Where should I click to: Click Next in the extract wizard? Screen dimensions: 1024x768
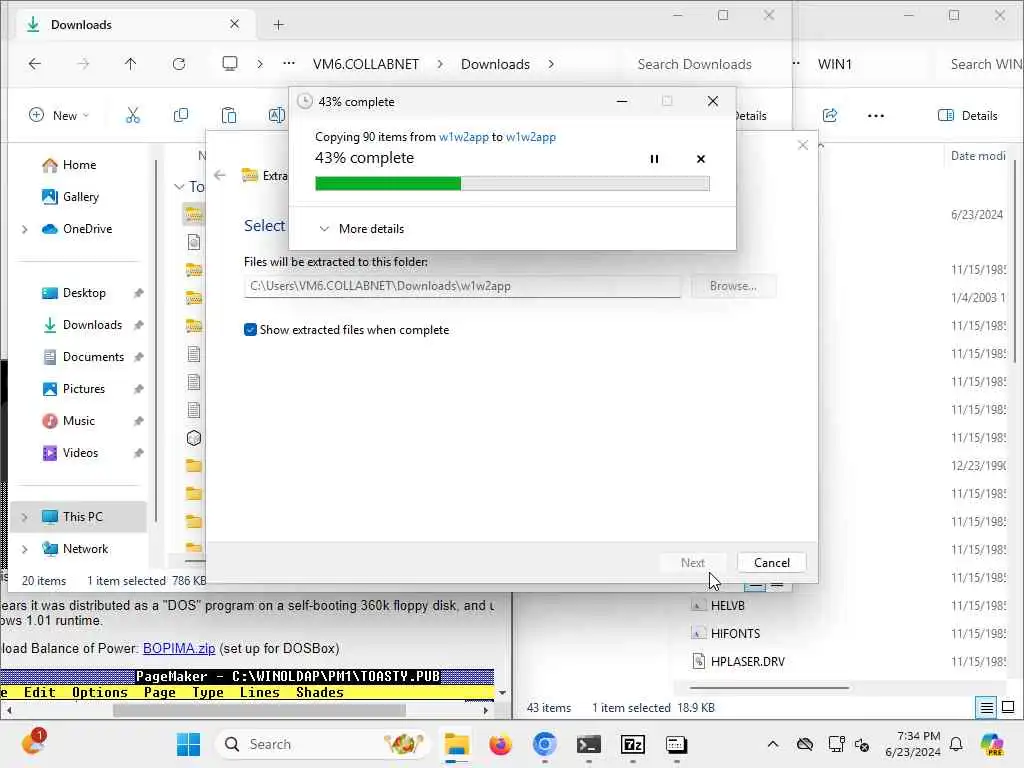point(692,562)
